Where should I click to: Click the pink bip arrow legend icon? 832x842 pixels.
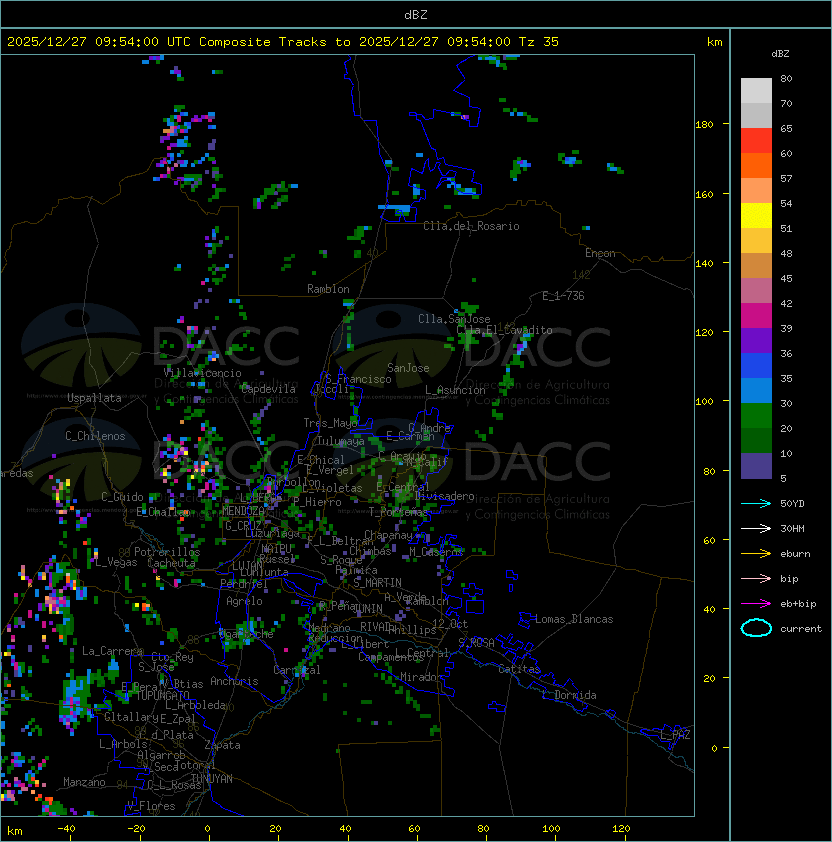(x=756, y=578)
